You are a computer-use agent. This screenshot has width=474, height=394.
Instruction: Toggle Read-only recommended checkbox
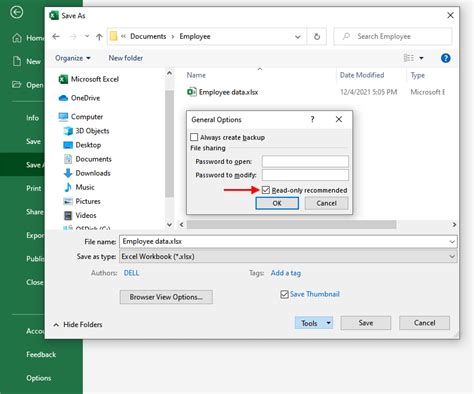(266, 190)
